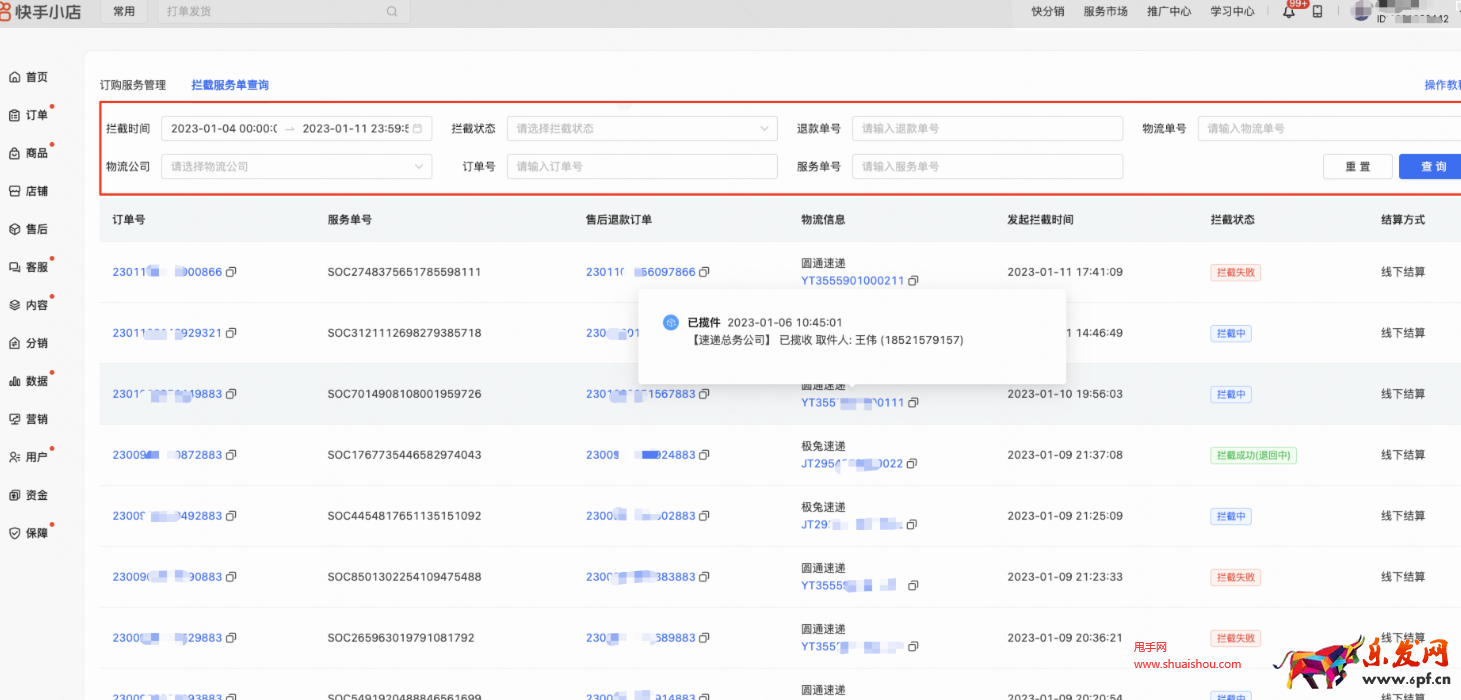Open the 常用 dropdown button

[124, 12]
